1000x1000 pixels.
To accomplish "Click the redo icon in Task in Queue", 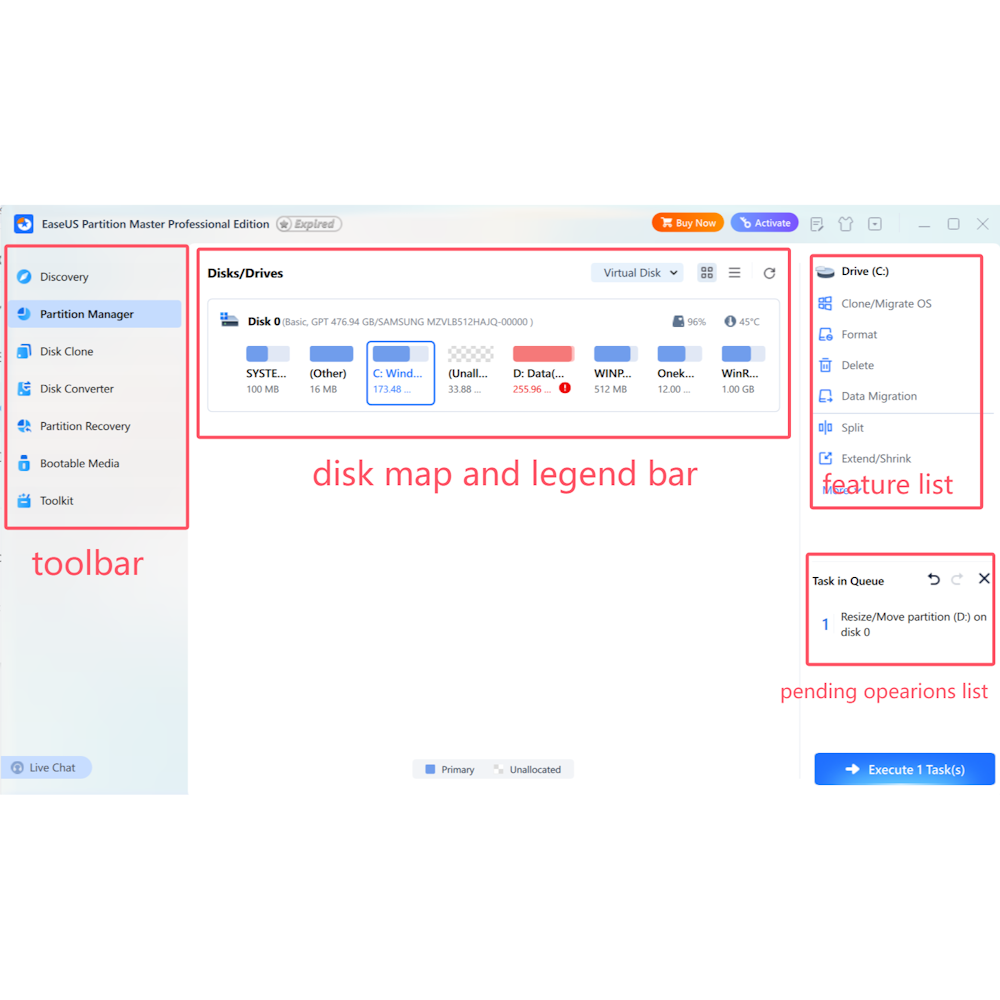I will pyautogui.click(x=957, y=579).
